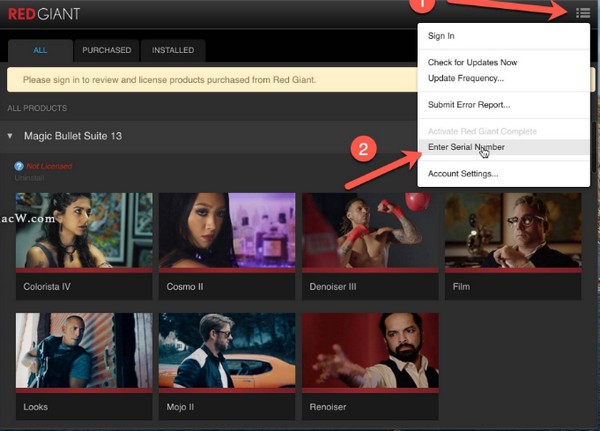Select the Colorista IV product thumbnail

click(x=84, y=230)
